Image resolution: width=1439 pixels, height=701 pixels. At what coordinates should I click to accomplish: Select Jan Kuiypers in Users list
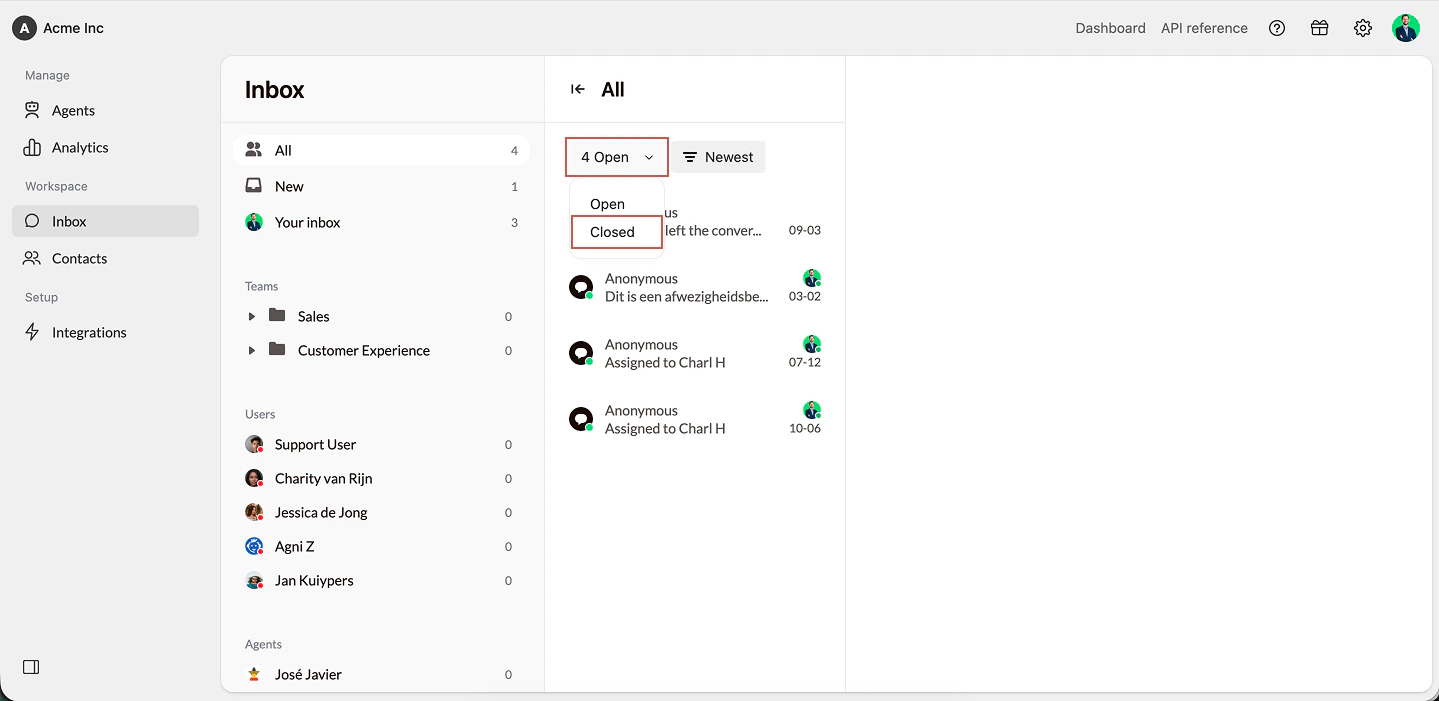click(382, 580)
